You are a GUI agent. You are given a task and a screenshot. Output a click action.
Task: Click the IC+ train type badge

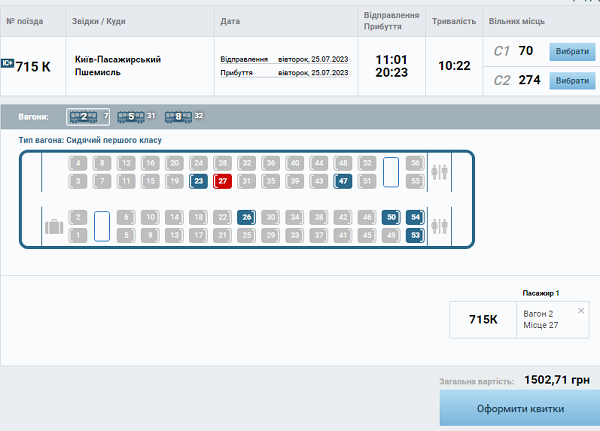[x=7, y=66]
